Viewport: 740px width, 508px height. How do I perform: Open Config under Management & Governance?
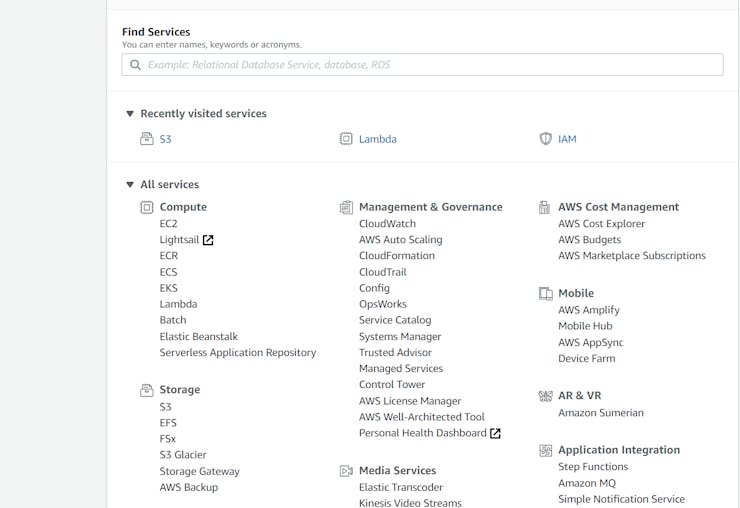(x=374, y=288)
